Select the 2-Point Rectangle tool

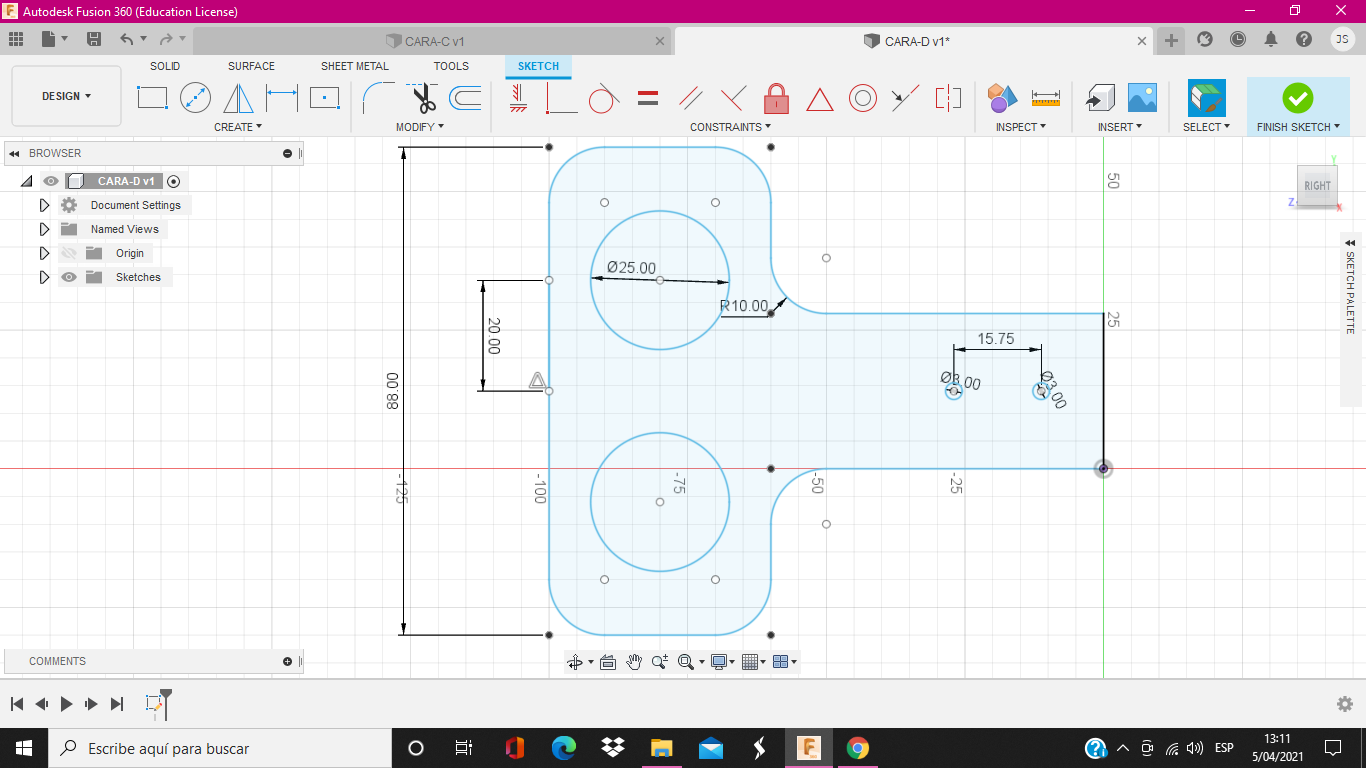(152, 98)
